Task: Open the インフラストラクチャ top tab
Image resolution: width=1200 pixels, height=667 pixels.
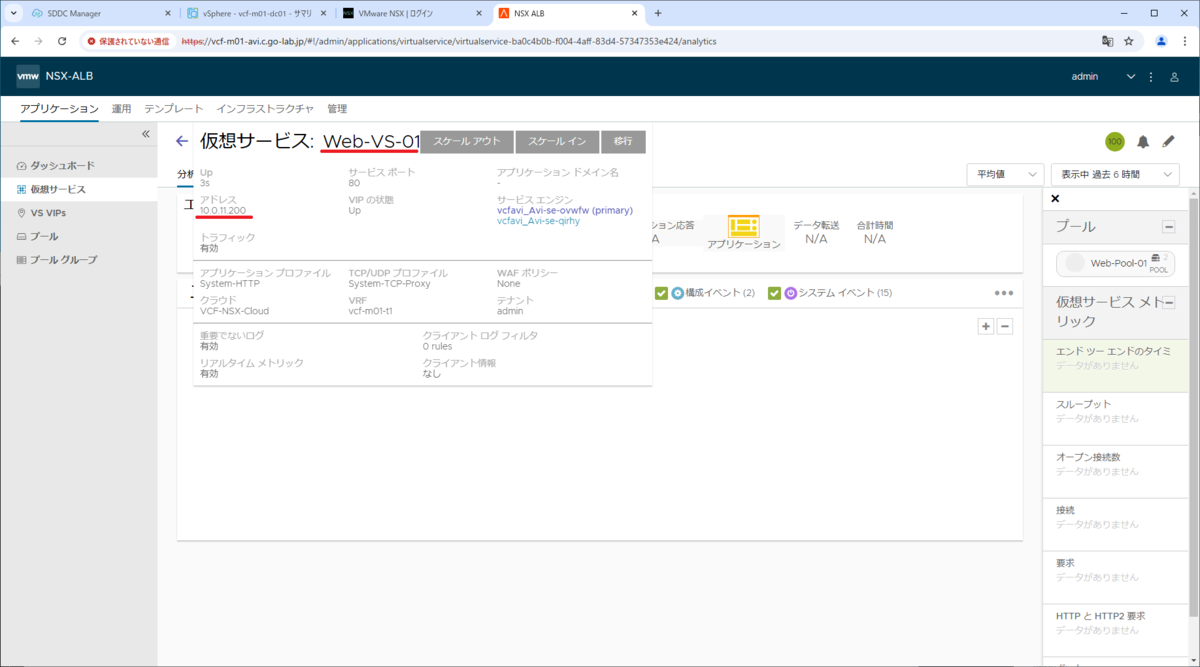Action: pos(265,109)
